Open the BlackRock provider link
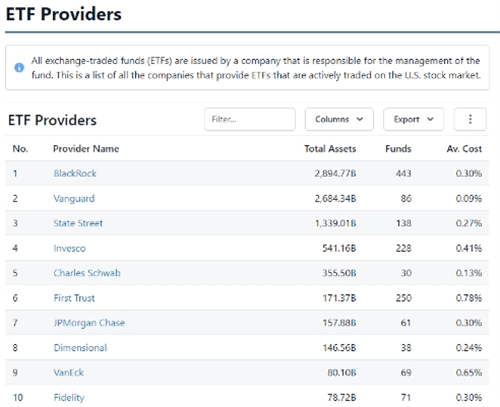The image size is (500, 407). coord(75,173)
